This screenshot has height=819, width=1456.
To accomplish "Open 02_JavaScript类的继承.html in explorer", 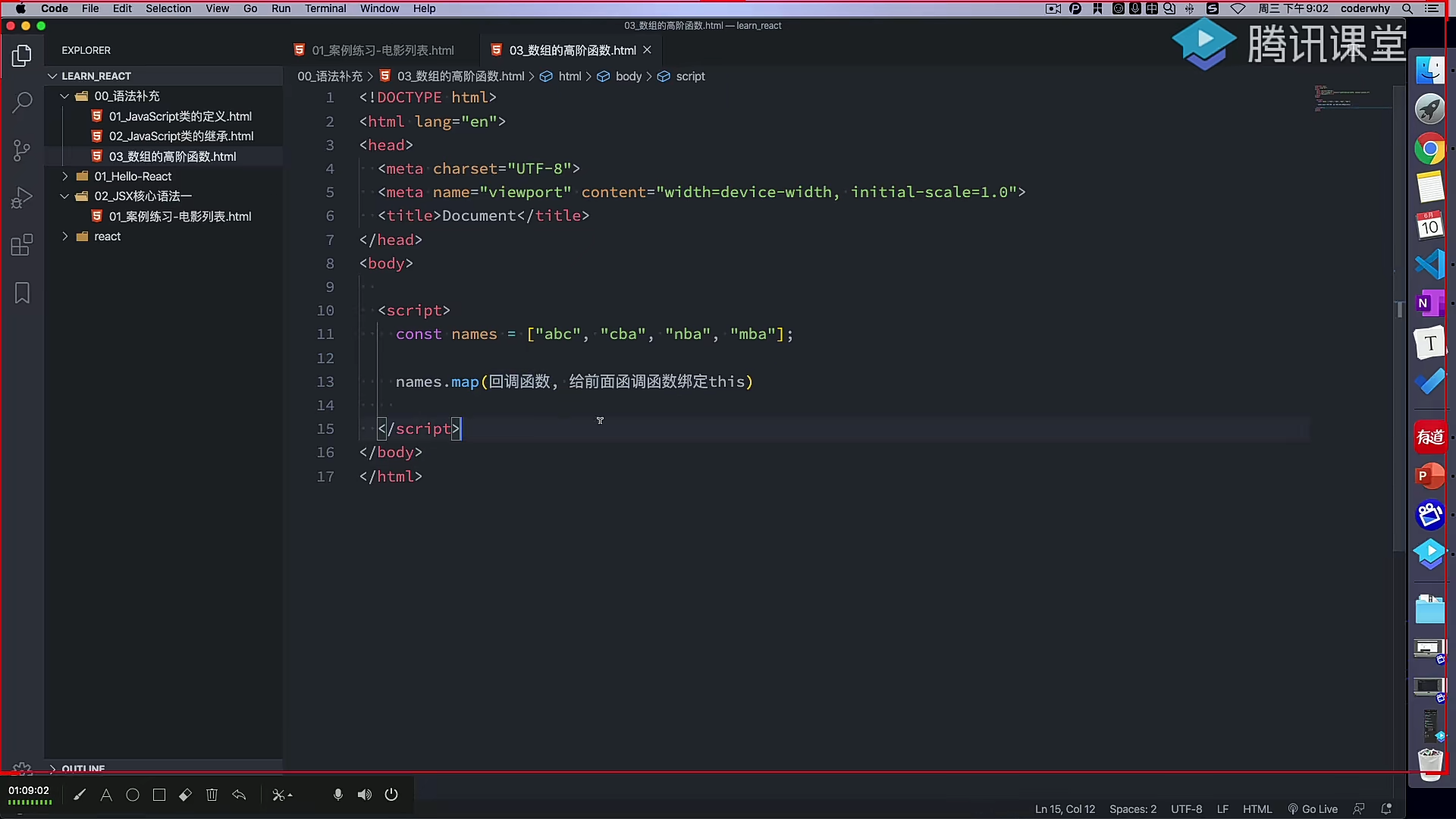I will tap(181, 136).
